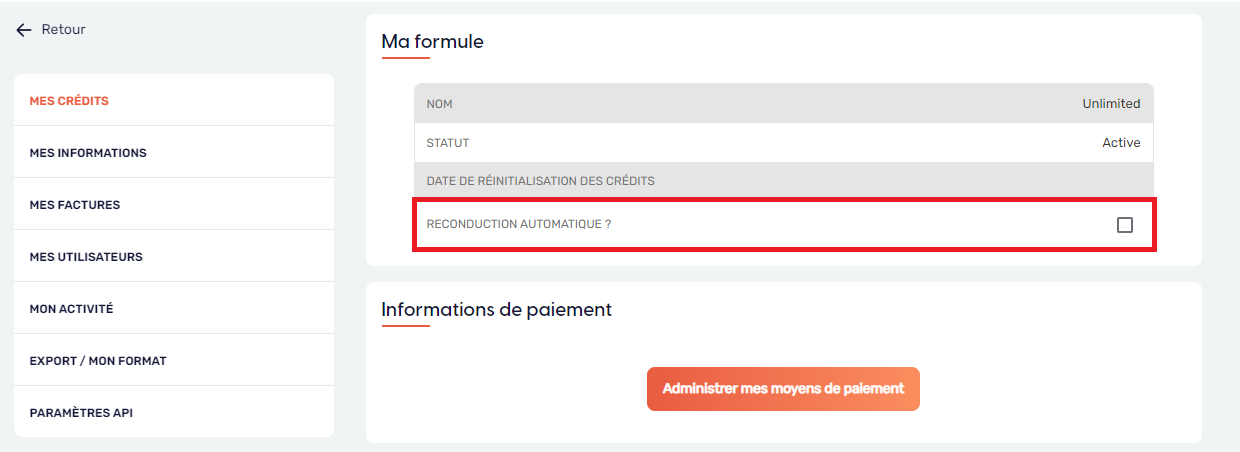The width and height of the screenshot is (1240, 452).
Task: Click the Informations de paiement heading
Action: click(496, 310)
